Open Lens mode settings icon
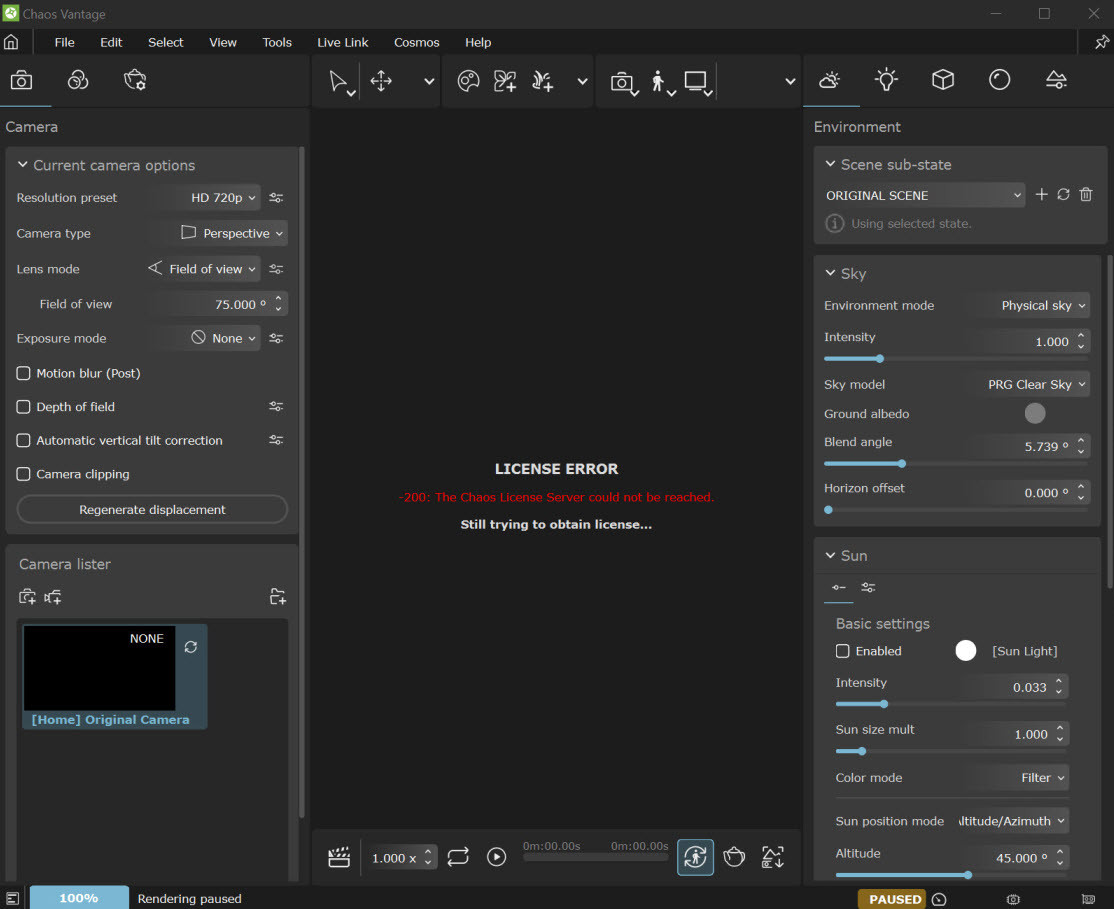Image resolution: width=1114 pixels, height=909 pixels. coord(276,269)
